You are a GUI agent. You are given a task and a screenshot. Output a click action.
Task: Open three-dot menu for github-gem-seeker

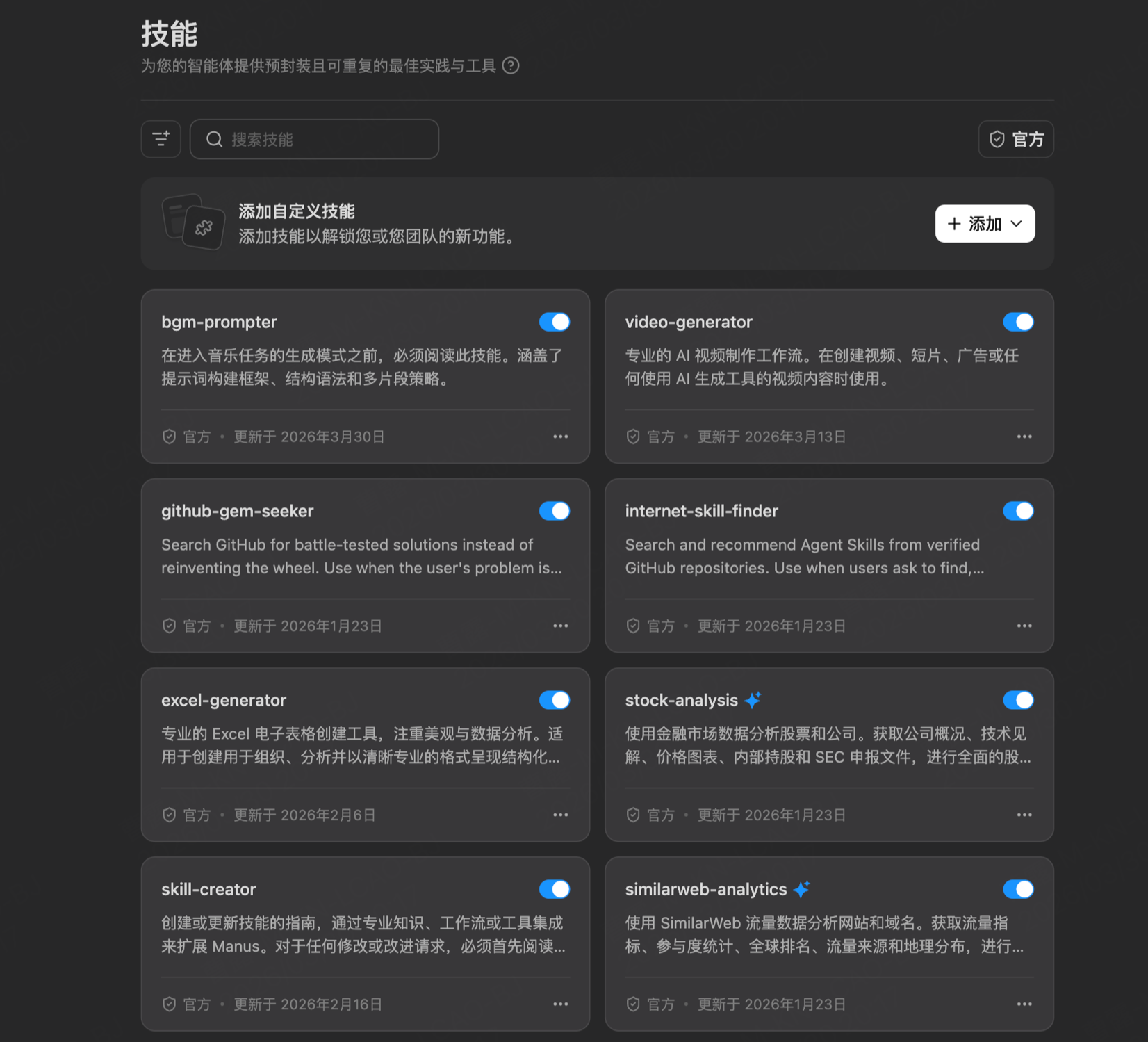pos(560,626)
